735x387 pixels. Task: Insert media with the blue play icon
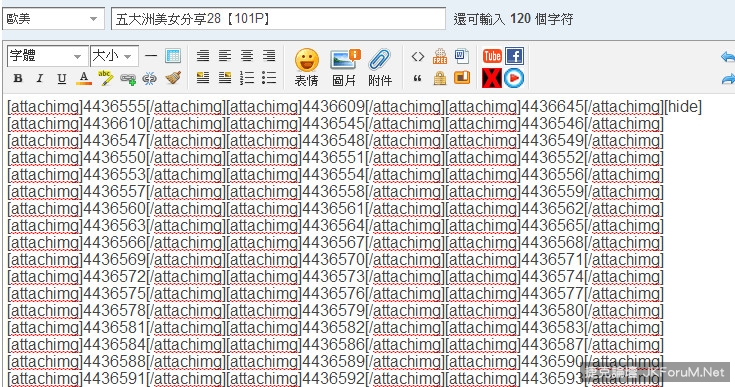coord(514,78)
